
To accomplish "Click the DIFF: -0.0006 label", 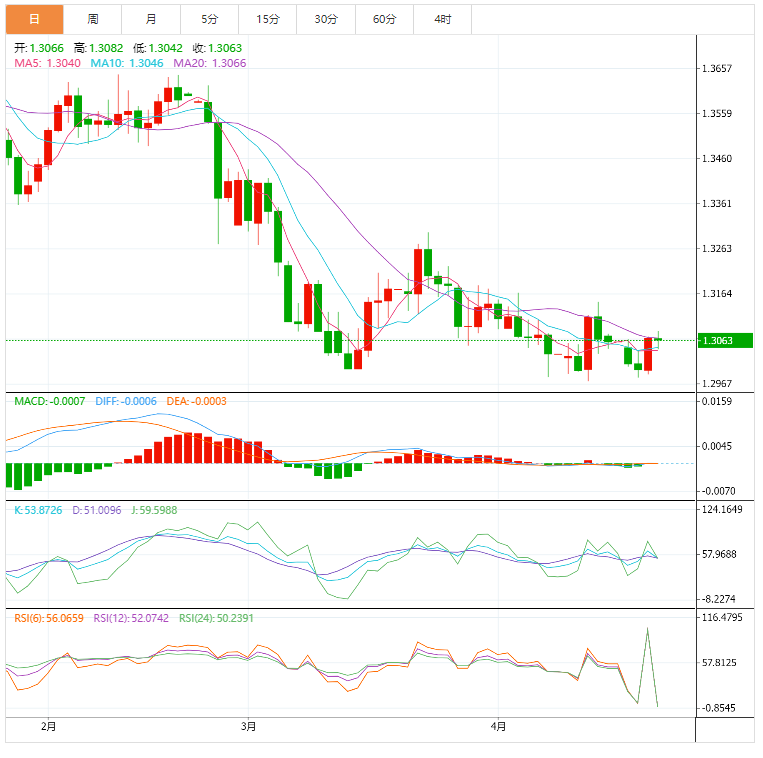I will pyautogui.click(x=126, y=401).
